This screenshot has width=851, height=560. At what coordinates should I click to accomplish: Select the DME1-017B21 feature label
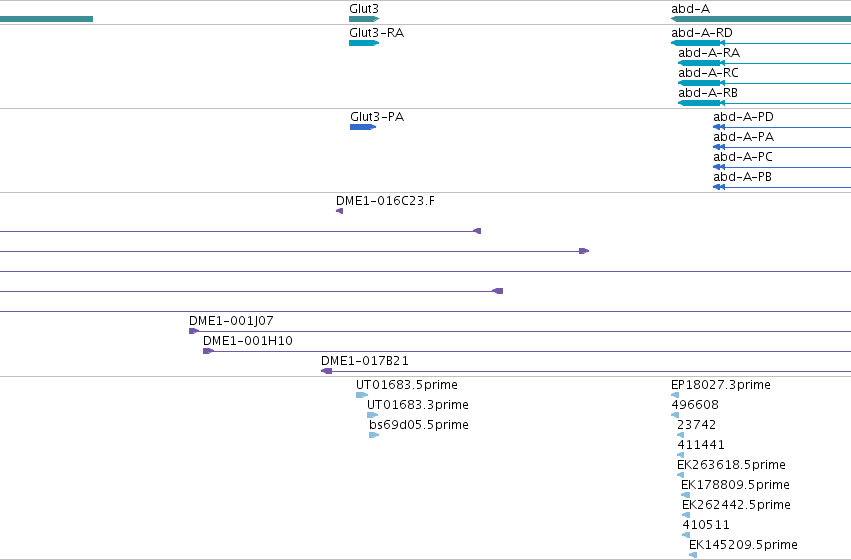click(365, 361)
